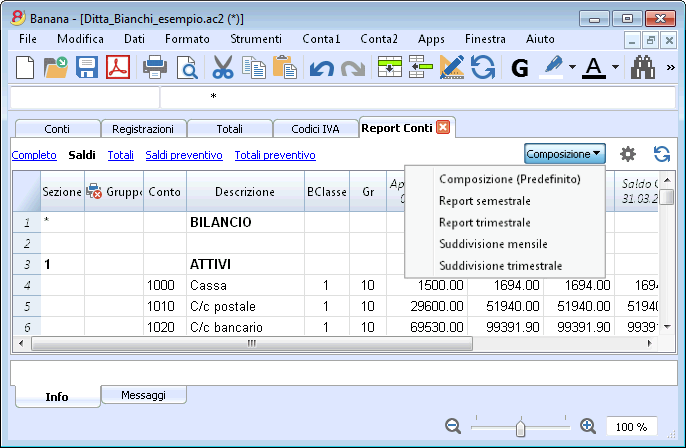The image size is (686, 448).
Task: Add row using green arrow table icon
Action: (390, 68)
